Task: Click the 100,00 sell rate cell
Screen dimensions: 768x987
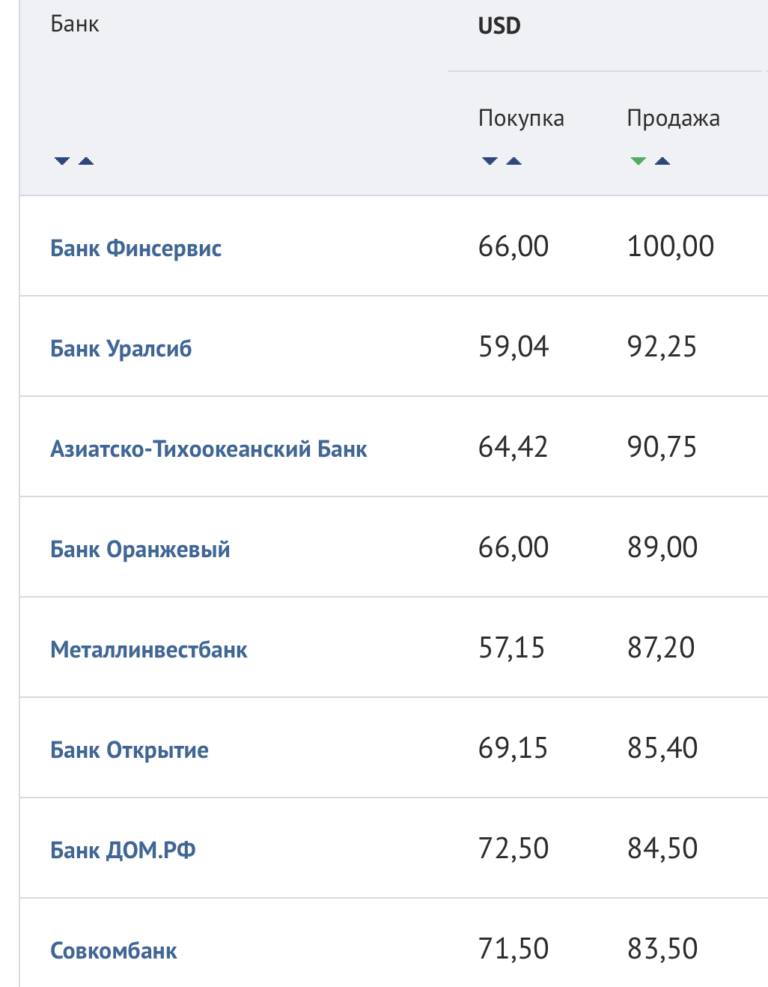Action: click(x=671, y=247)
